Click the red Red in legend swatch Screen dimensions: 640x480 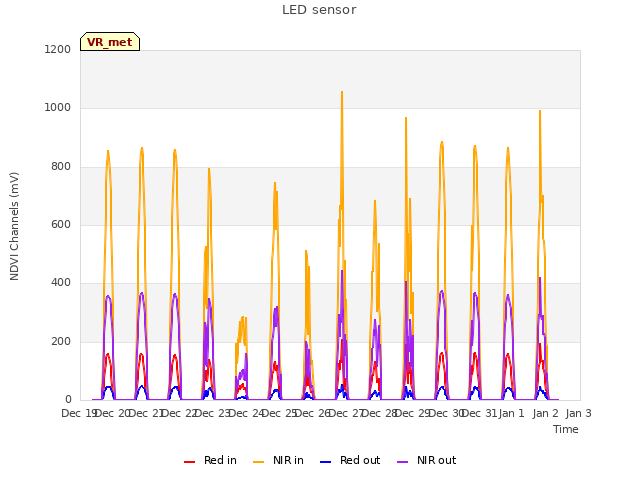click(x=189, y=462)
